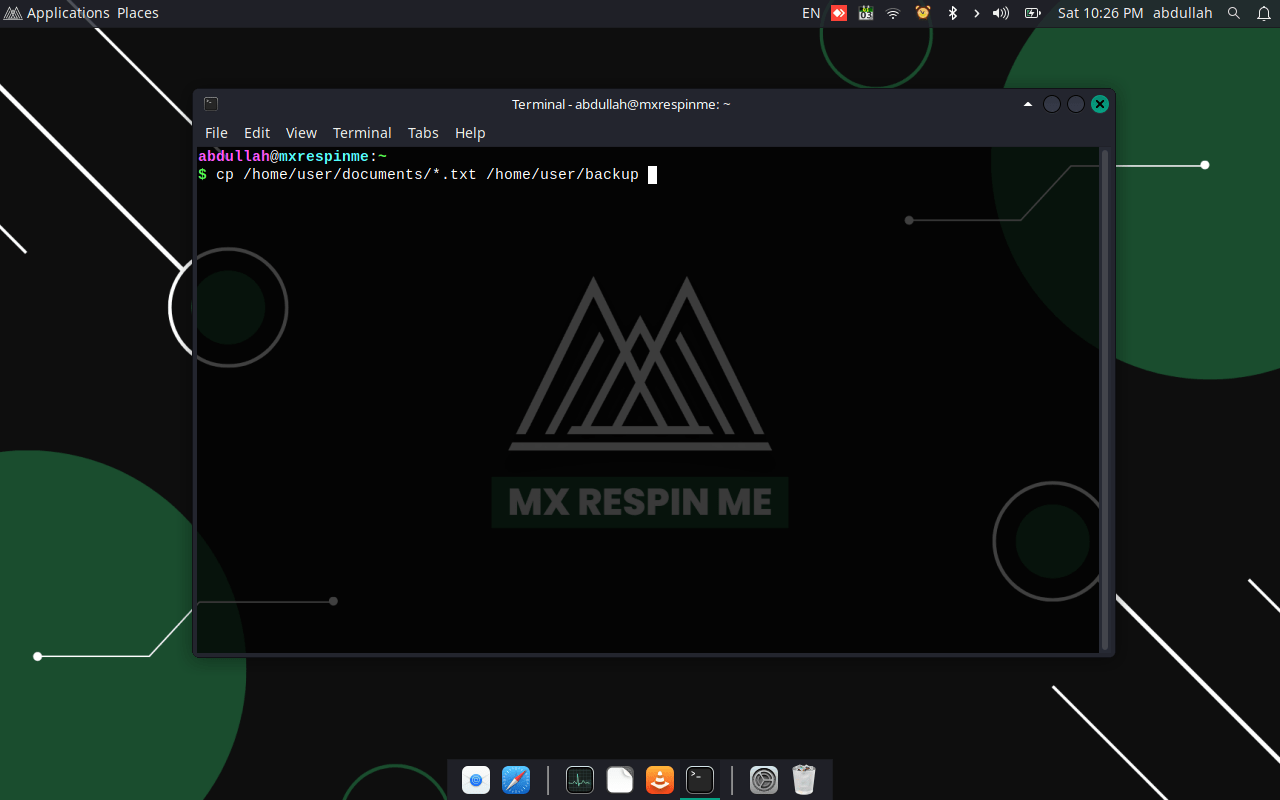1280x800 pixels.
Task: Open the EN keyboard layout indicator
Action: point(811,13)
